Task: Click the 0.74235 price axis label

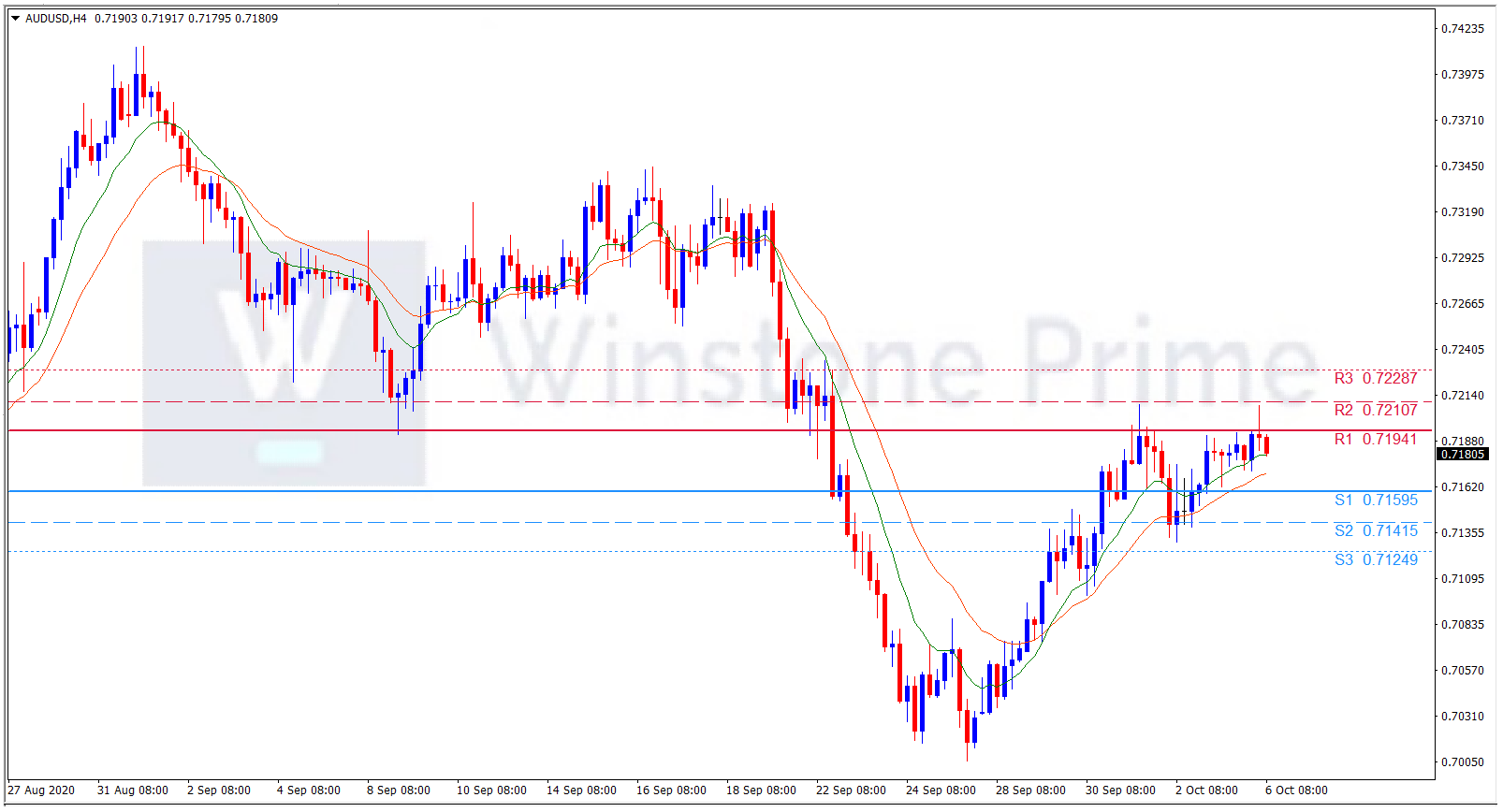Action: [x=1462, y=29]
